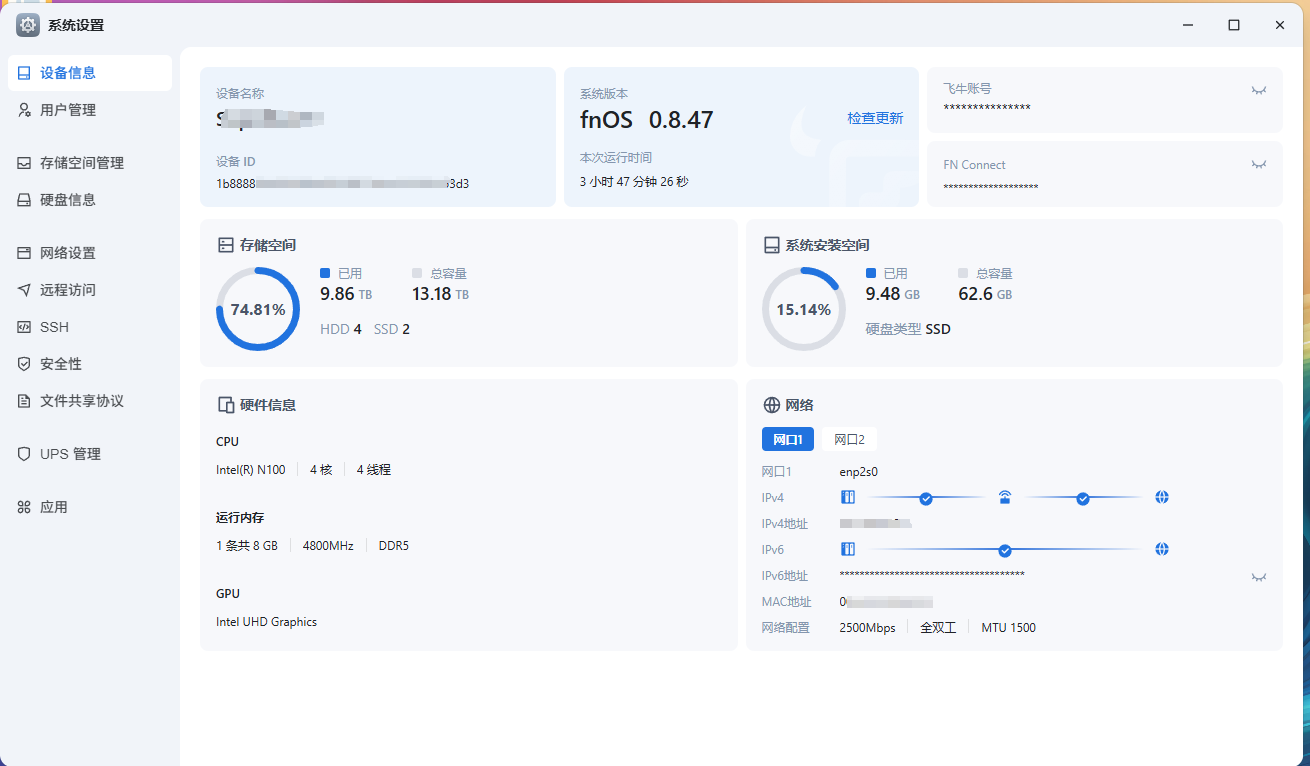The image size is (1310, 766).
Task: Click the blurred 设备名称 value
Action: 270,119
